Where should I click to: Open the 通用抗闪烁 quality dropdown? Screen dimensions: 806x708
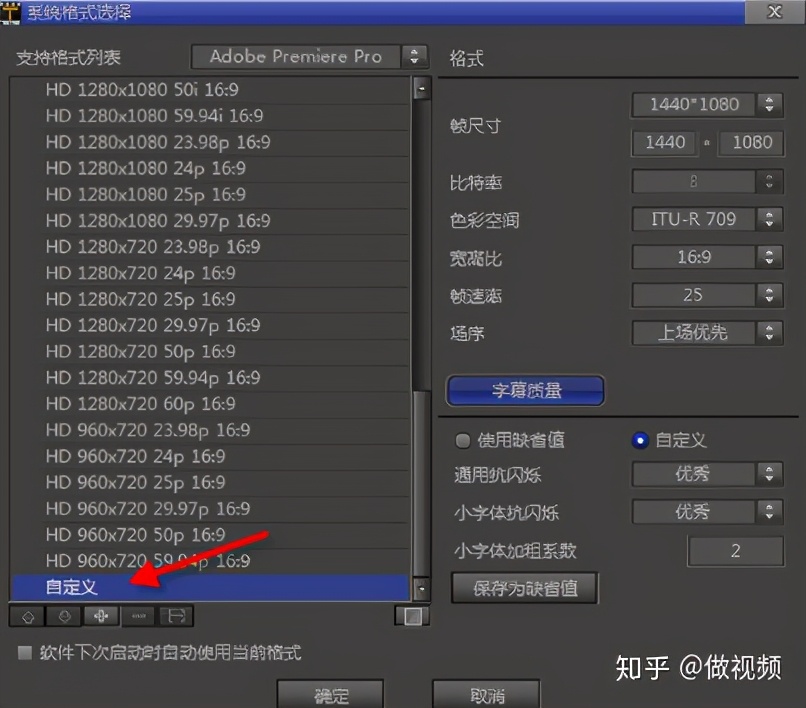click(707, 474)
